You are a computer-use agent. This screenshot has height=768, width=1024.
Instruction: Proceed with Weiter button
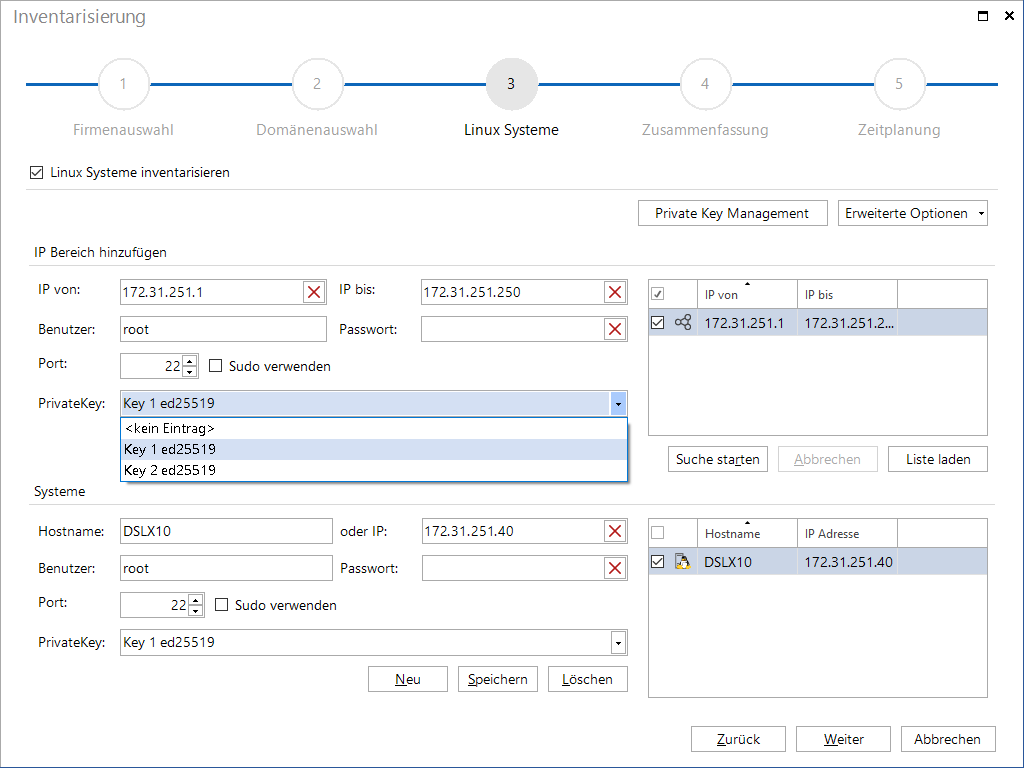844,739
